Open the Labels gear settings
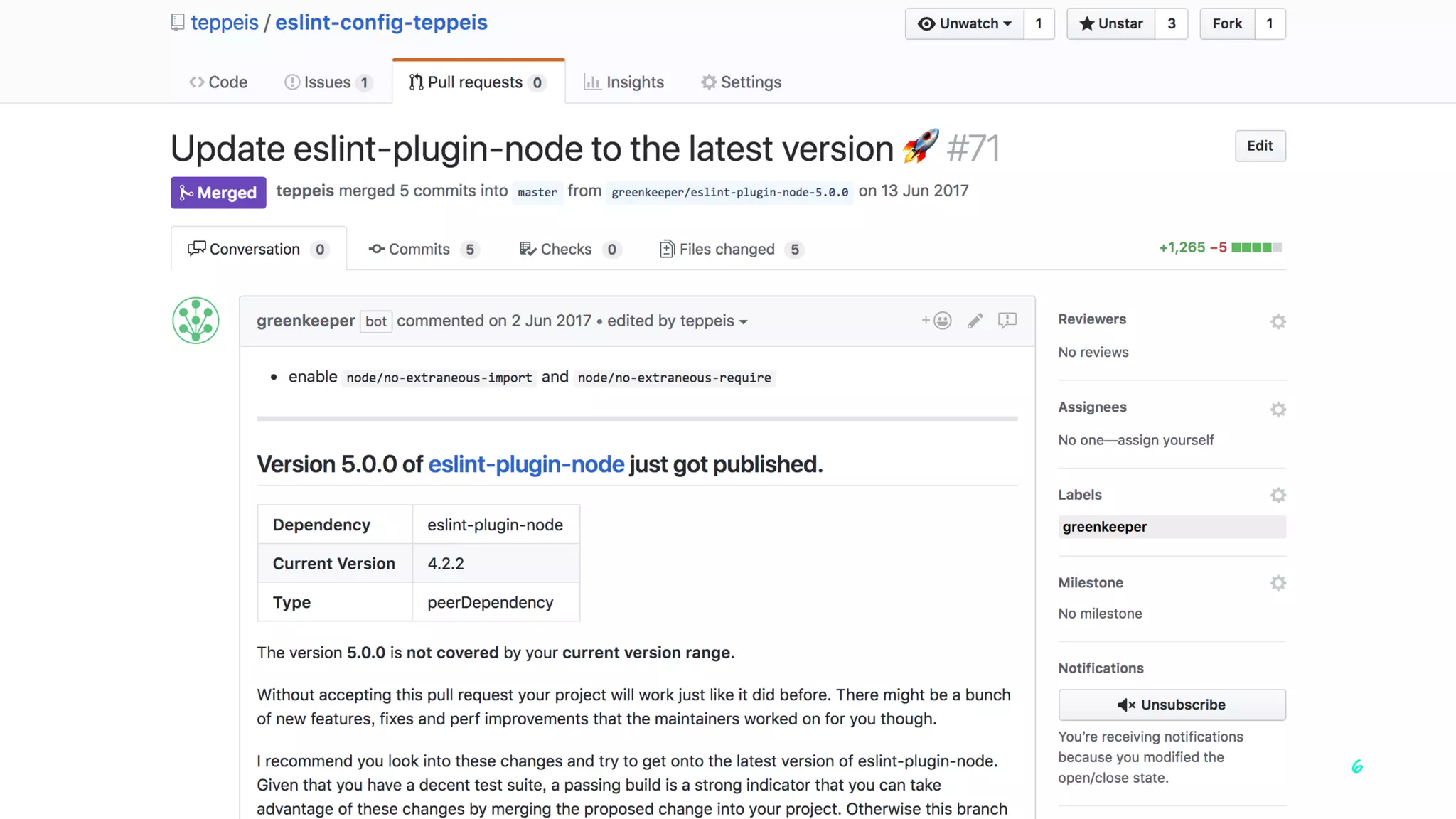This screenshot has height=819, width=1456. tap(1278, 495)
